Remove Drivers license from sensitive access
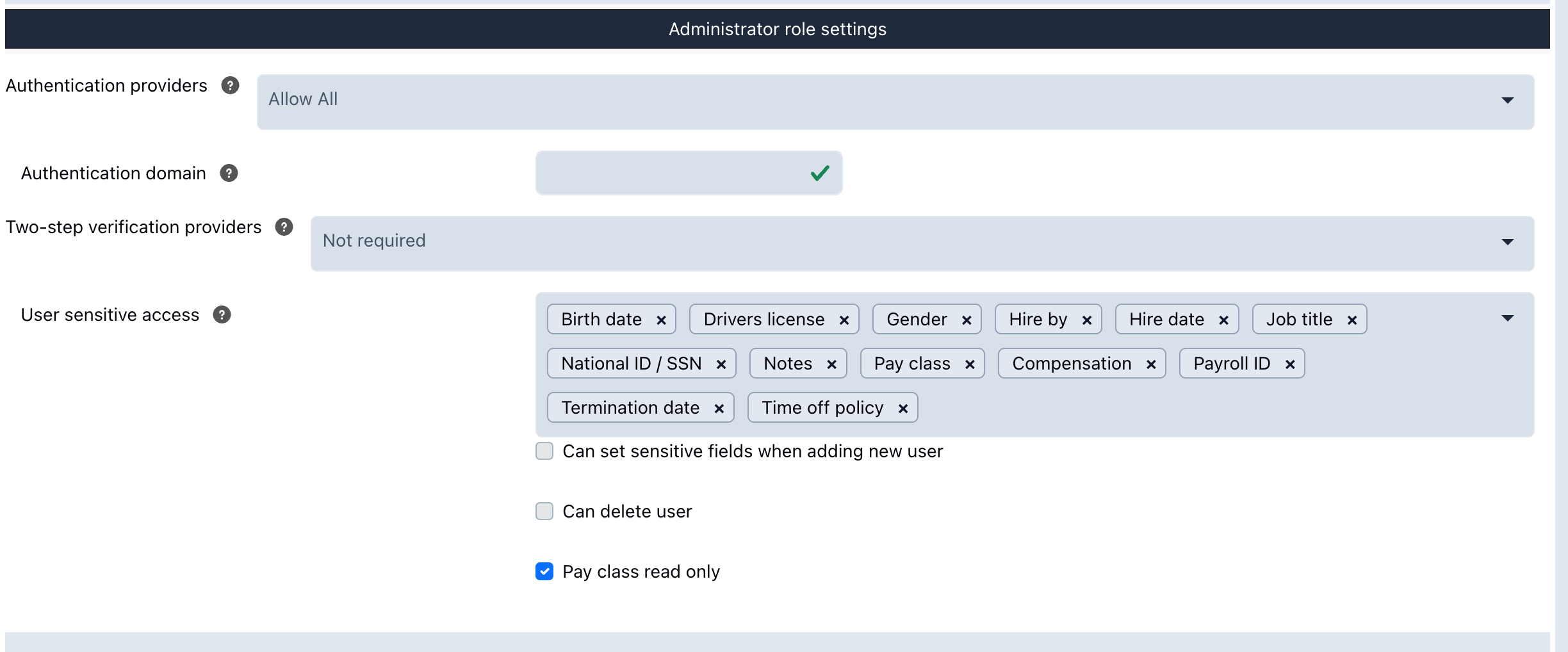 [844, 320]
